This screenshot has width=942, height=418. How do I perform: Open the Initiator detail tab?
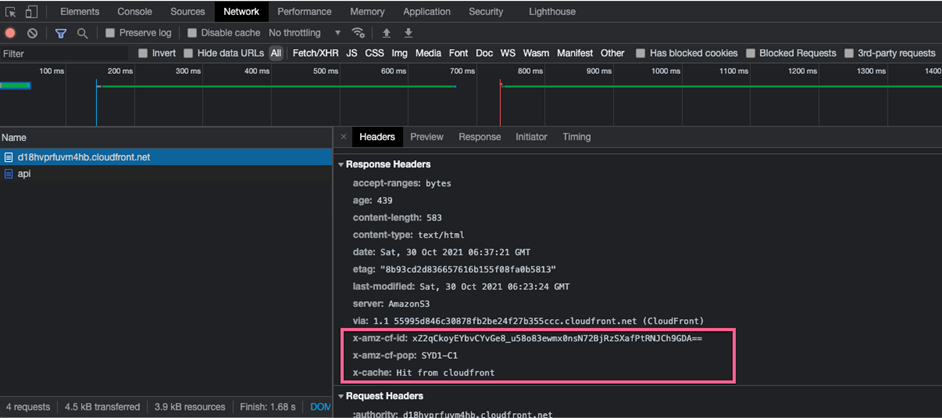pyautogui.click(x=532, y=137)
